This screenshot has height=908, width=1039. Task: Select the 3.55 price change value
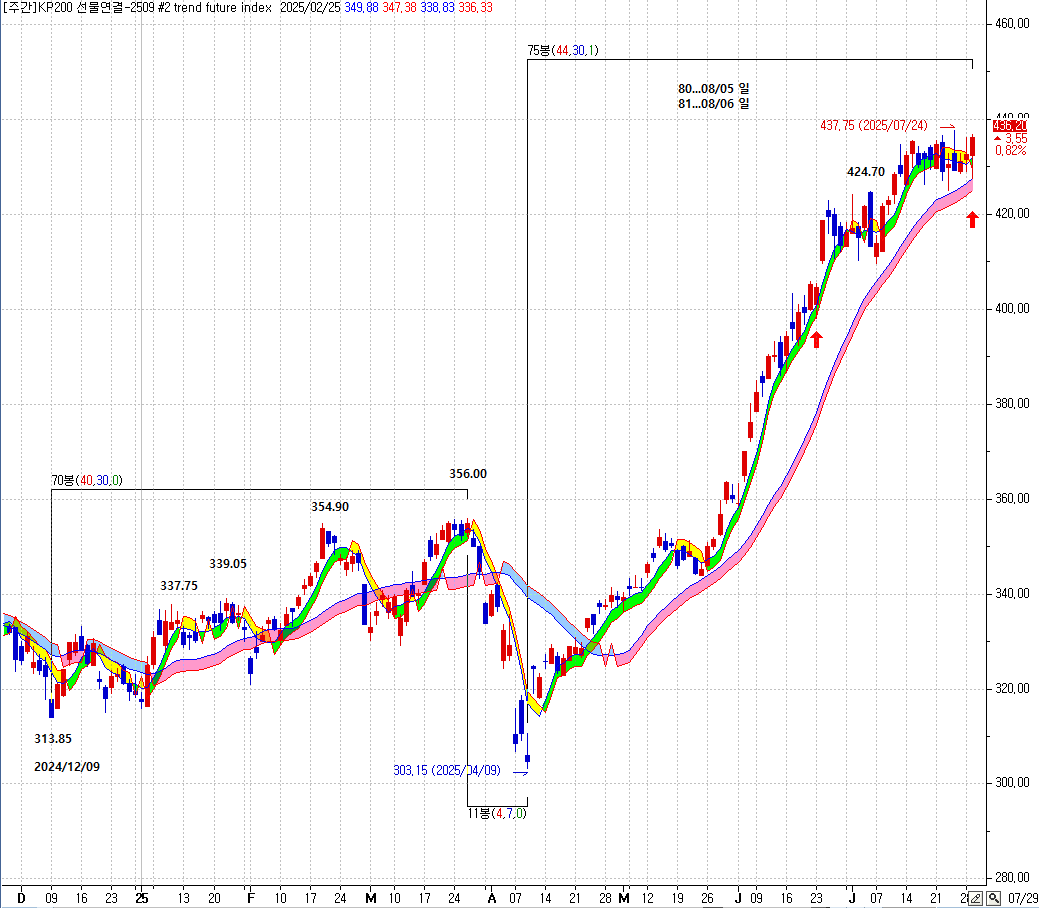(x=1016, y=139)
